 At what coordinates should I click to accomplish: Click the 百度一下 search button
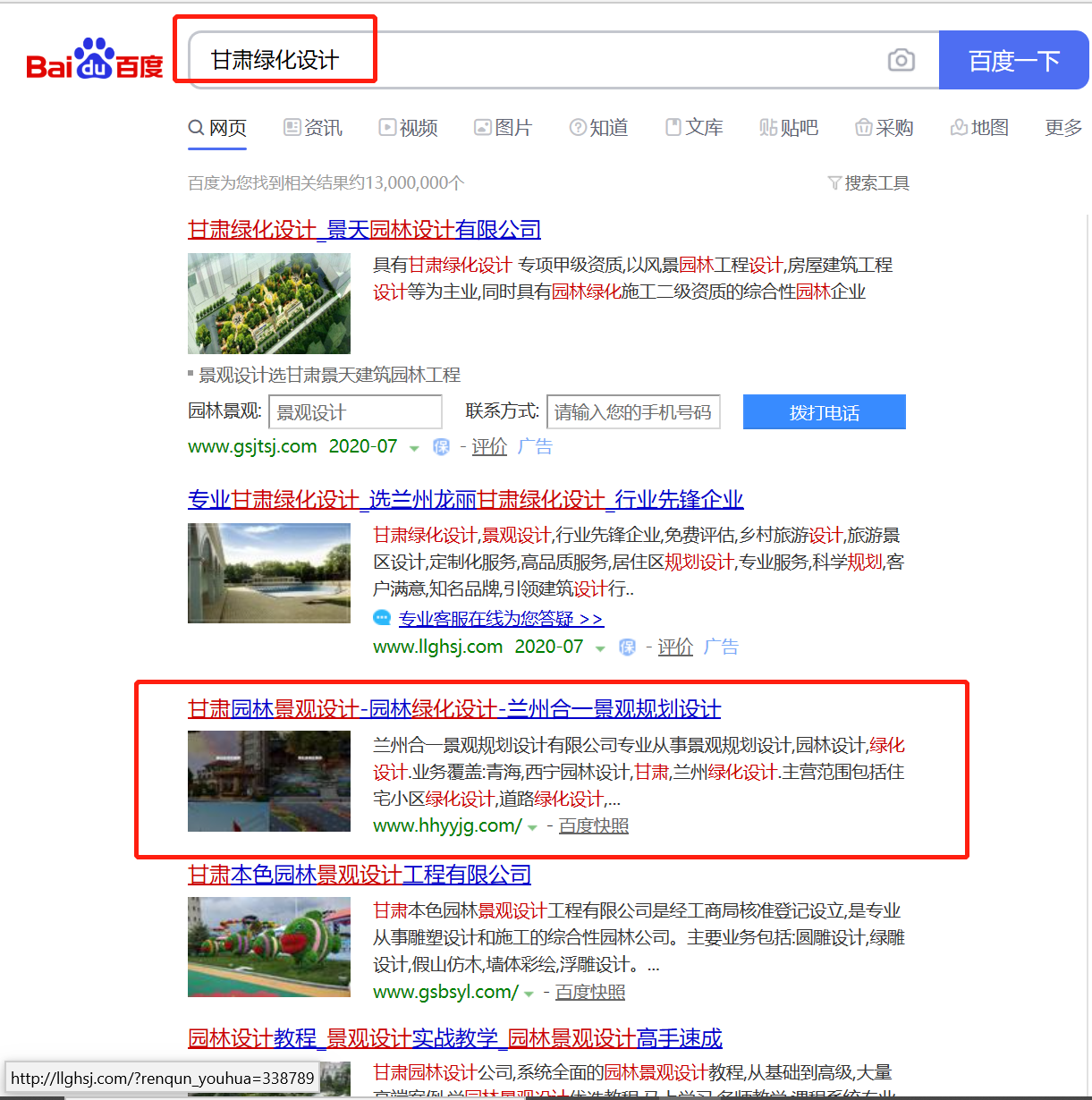tap(1014, 60)
